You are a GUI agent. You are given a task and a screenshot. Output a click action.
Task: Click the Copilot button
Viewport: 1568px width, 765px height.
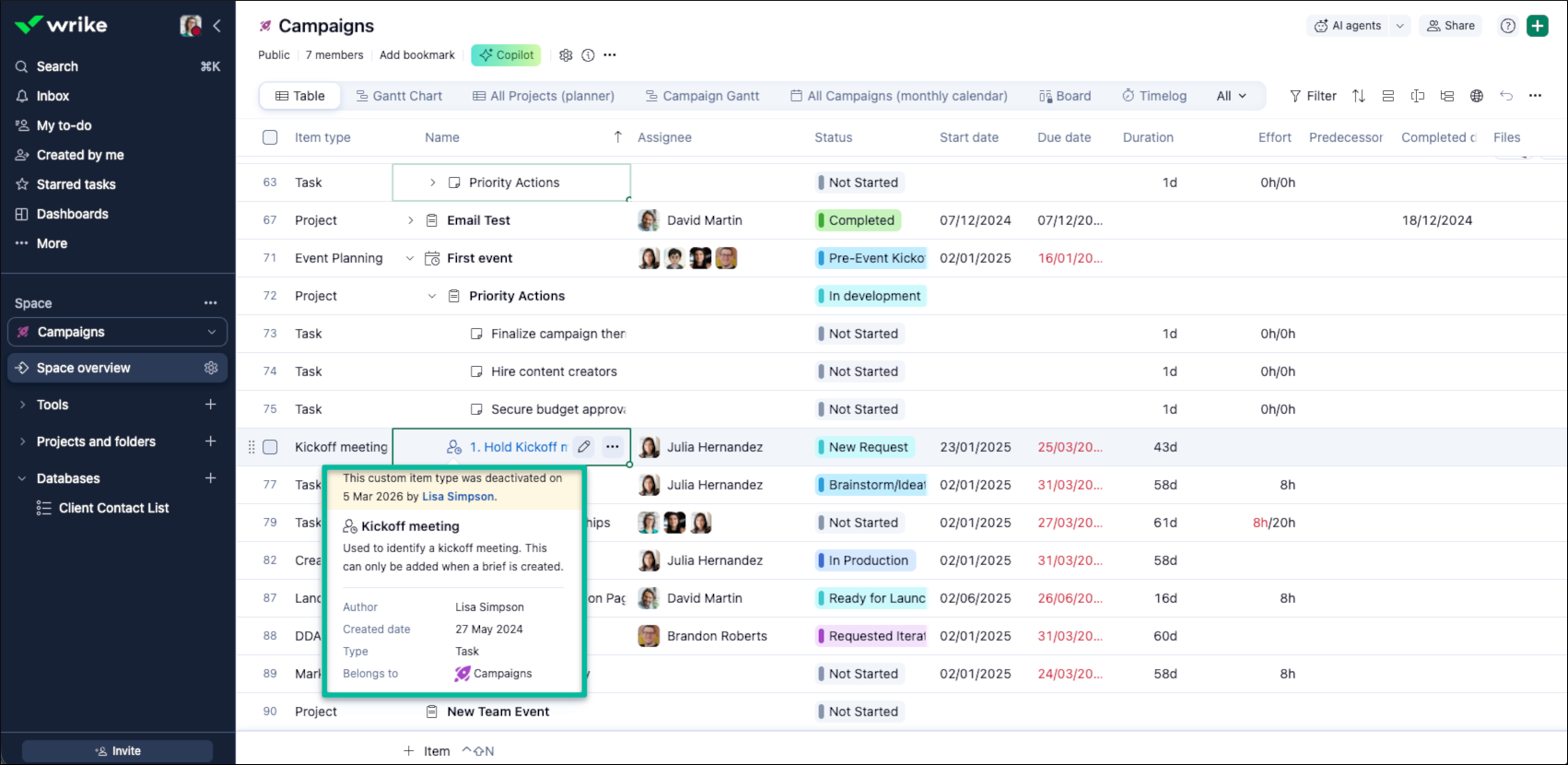[506, 55]
